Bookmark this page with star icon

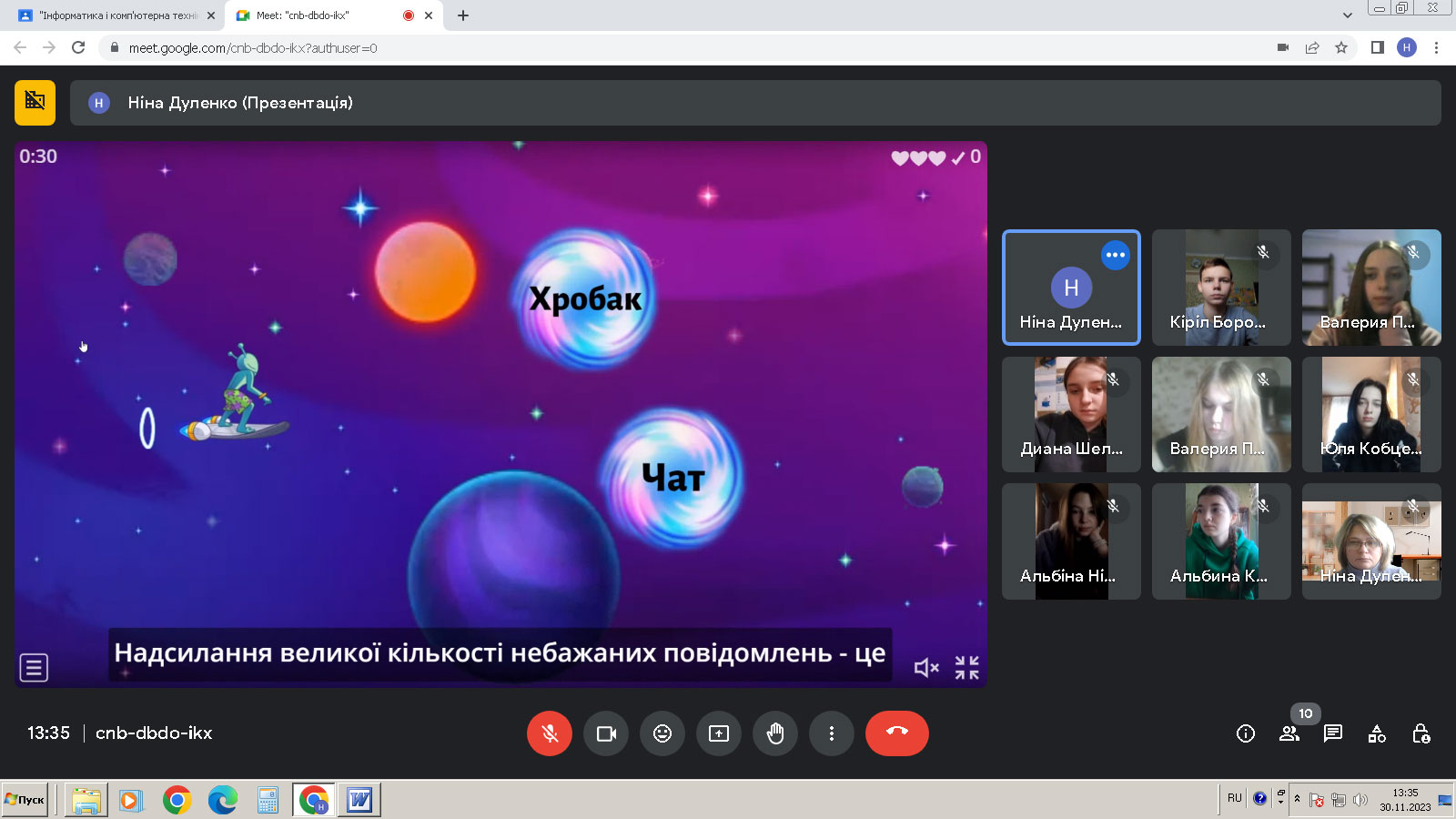click(1341, 47)
